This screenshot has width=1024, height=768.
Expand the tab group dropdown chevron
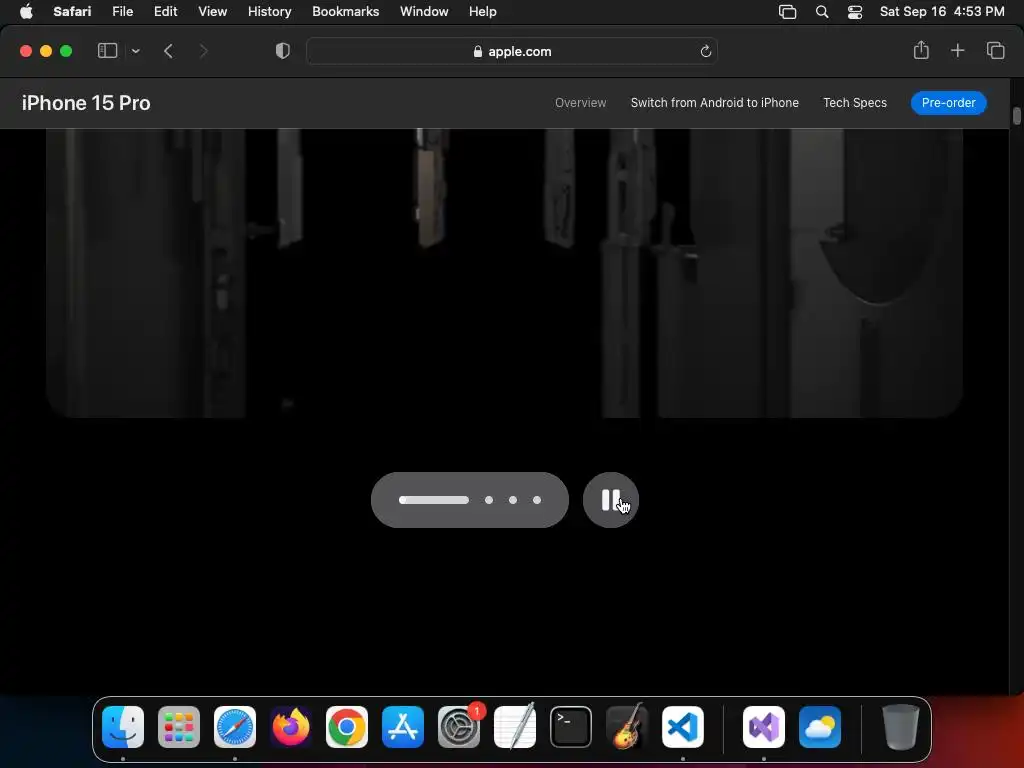click(x=135, y=51)
